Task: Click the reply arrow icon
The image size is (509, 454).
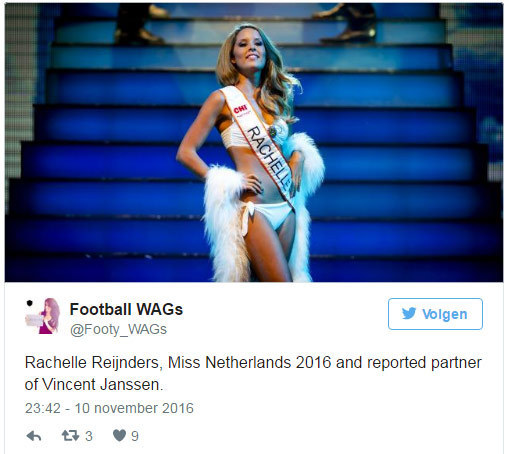Action: pos(34,436)
